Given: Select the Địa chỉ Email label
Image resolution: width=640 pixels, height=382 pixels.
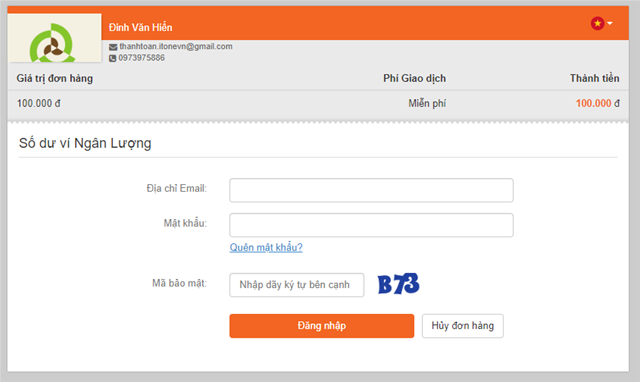Looking at the screenshot, I should (177, 189).
